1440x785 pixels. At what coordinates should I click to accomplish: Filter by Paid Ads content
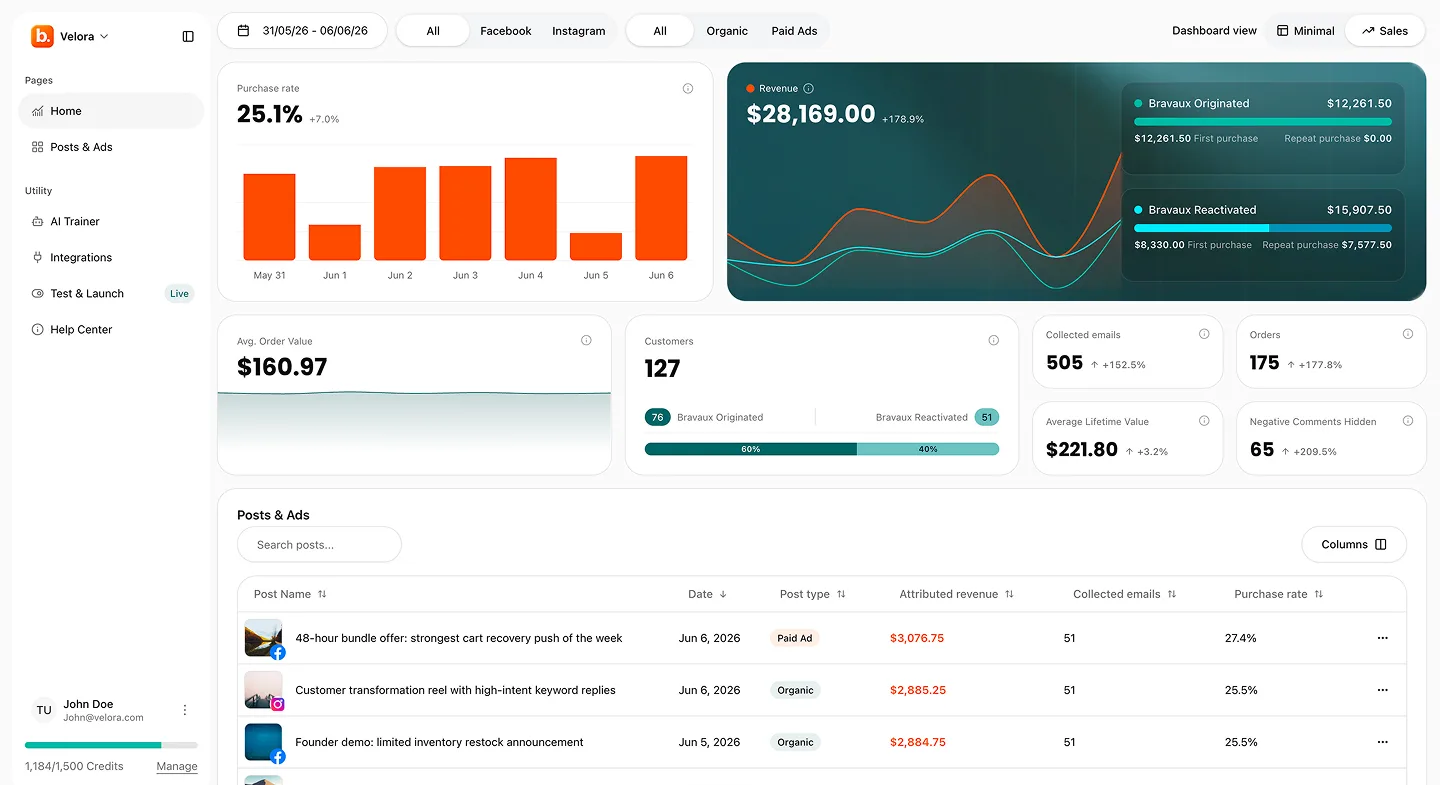(795, 31)
